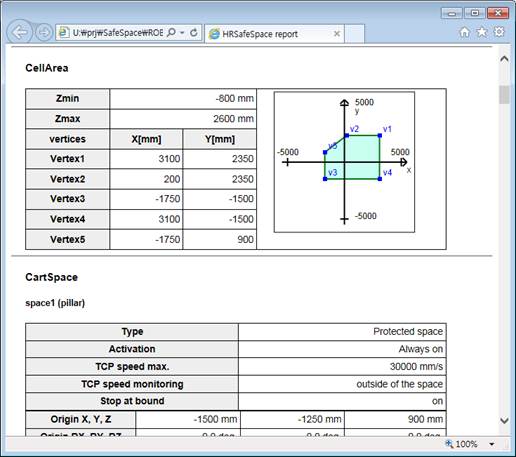
Task: Open the Home page icon
Action: pyautogui.click(x=465, y=32)
